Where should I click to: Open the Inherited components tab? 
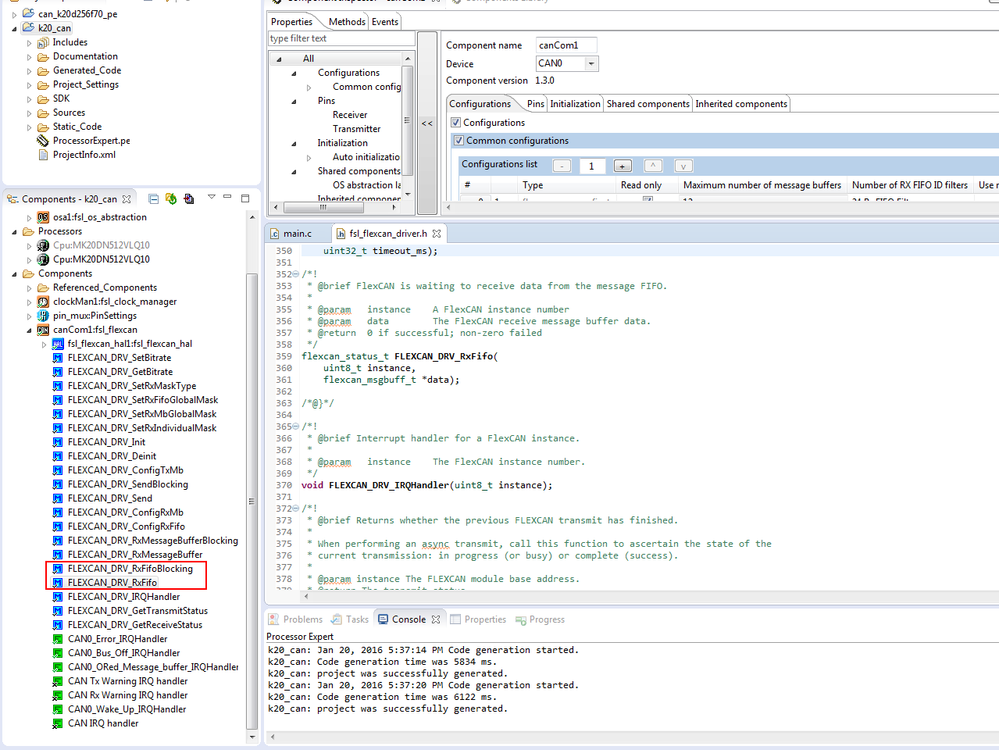click(x=741, y=104)
